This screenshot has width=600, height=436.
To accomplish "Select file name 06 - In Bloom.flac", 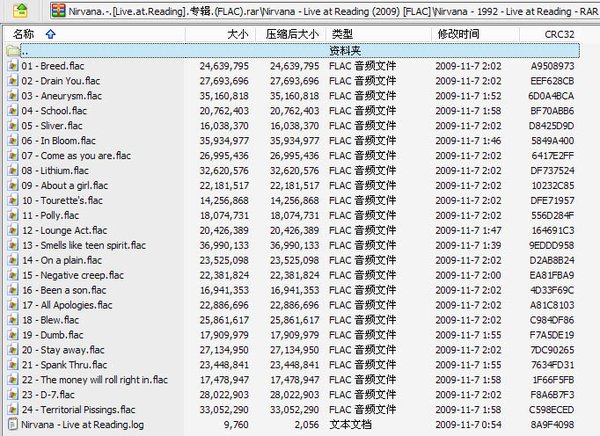I will click(59, 140).
